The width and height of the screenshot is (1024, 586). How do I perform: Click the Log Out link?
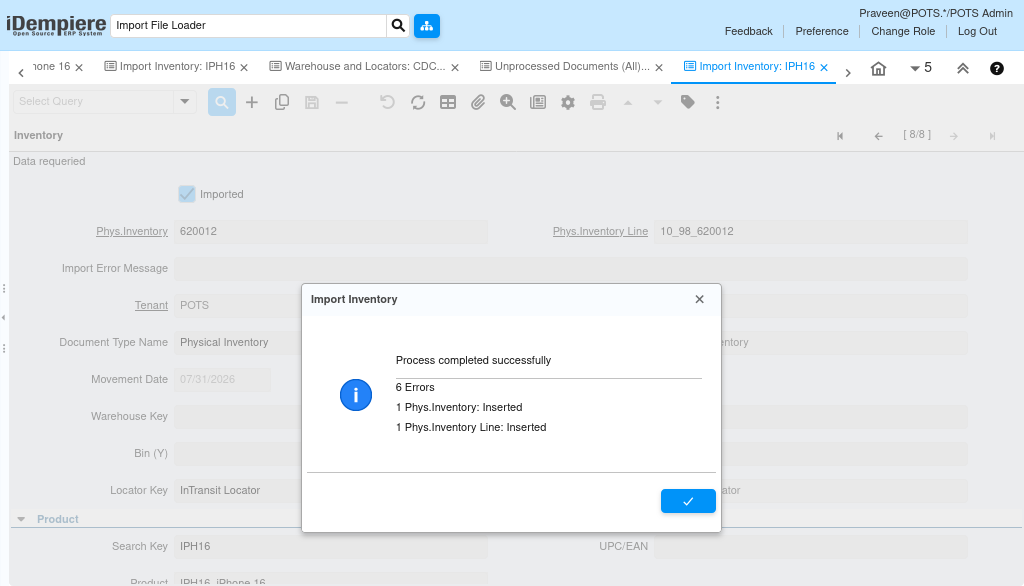(977, 31)
